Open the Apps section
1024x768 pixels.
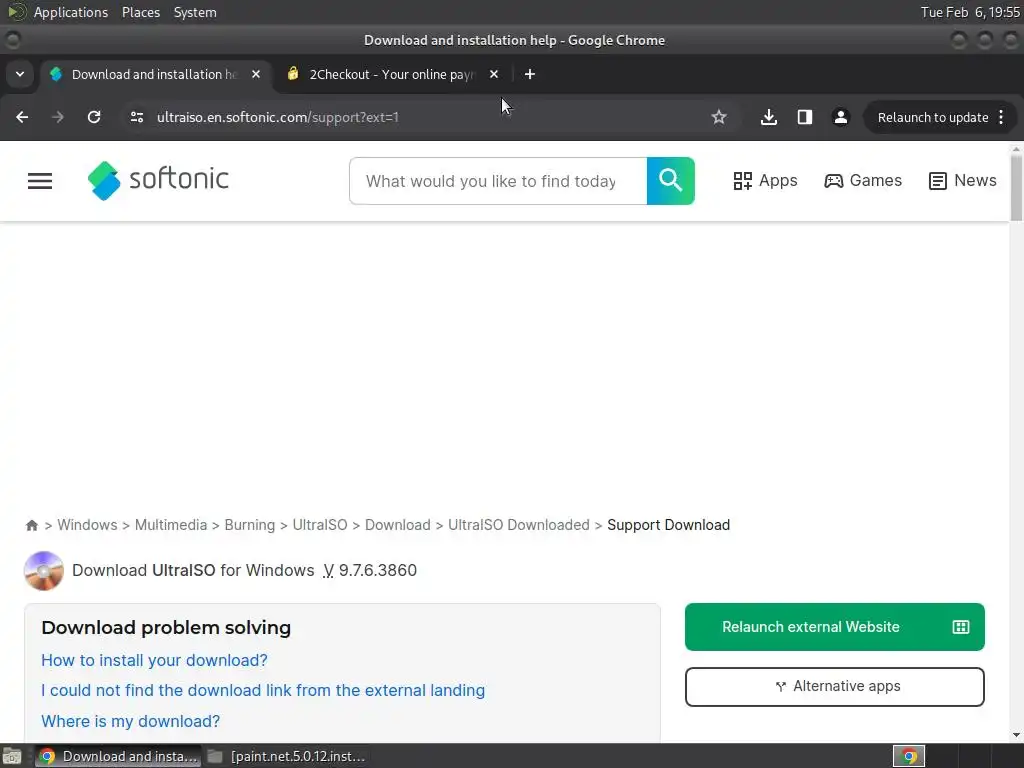(765, 180)
